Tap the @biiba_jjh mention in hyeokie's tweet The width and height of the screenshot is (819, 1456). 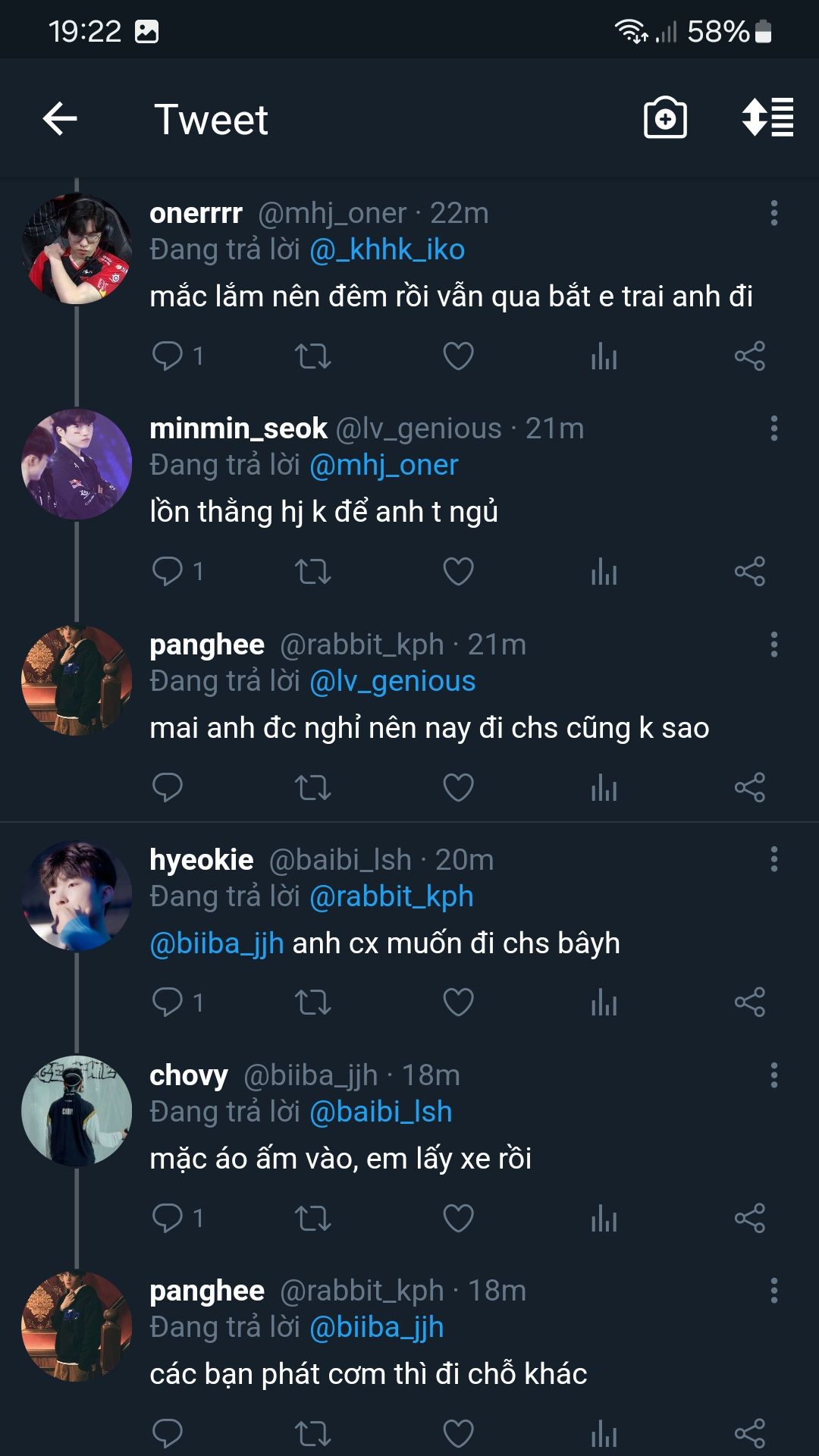point(217,943)
